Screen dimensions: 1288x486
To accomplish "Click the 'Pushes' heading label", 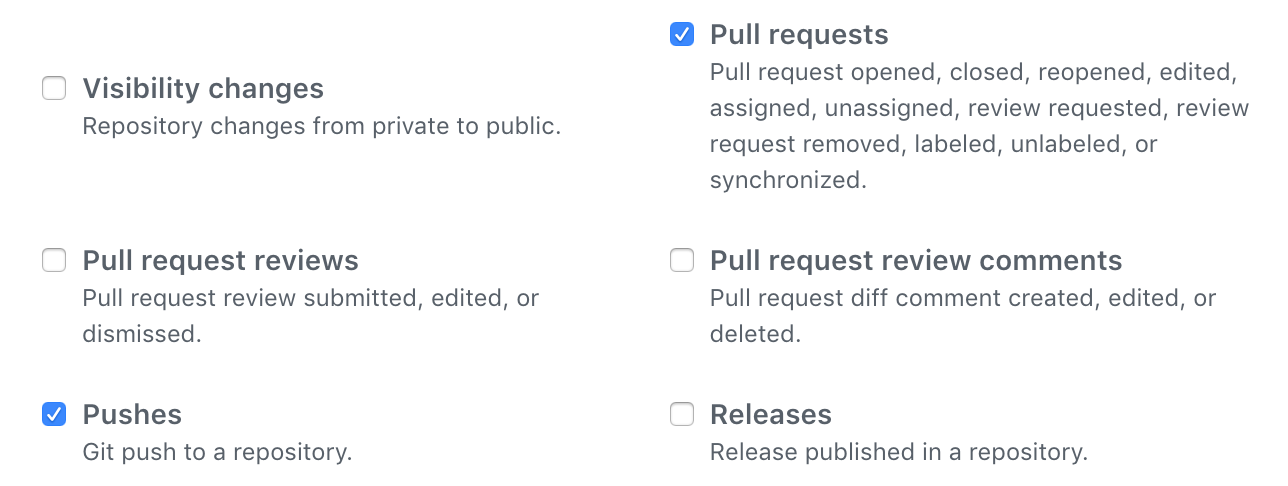I will point(132,414).
